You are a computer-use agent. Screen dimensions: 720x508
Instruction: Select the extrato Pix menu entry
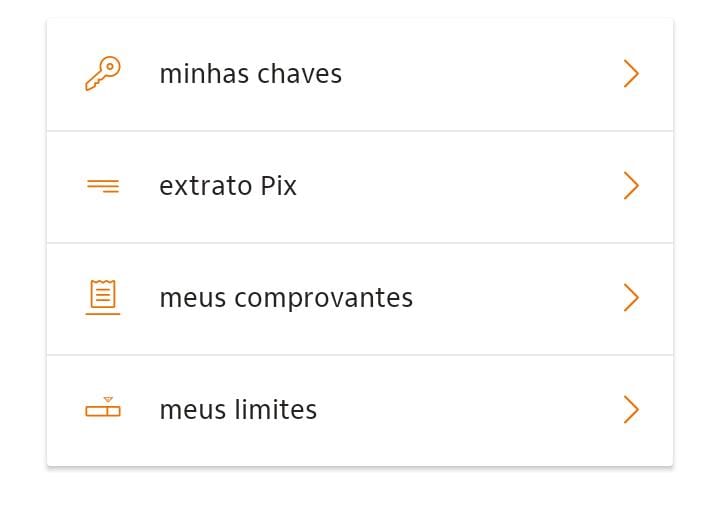[360, 187]
